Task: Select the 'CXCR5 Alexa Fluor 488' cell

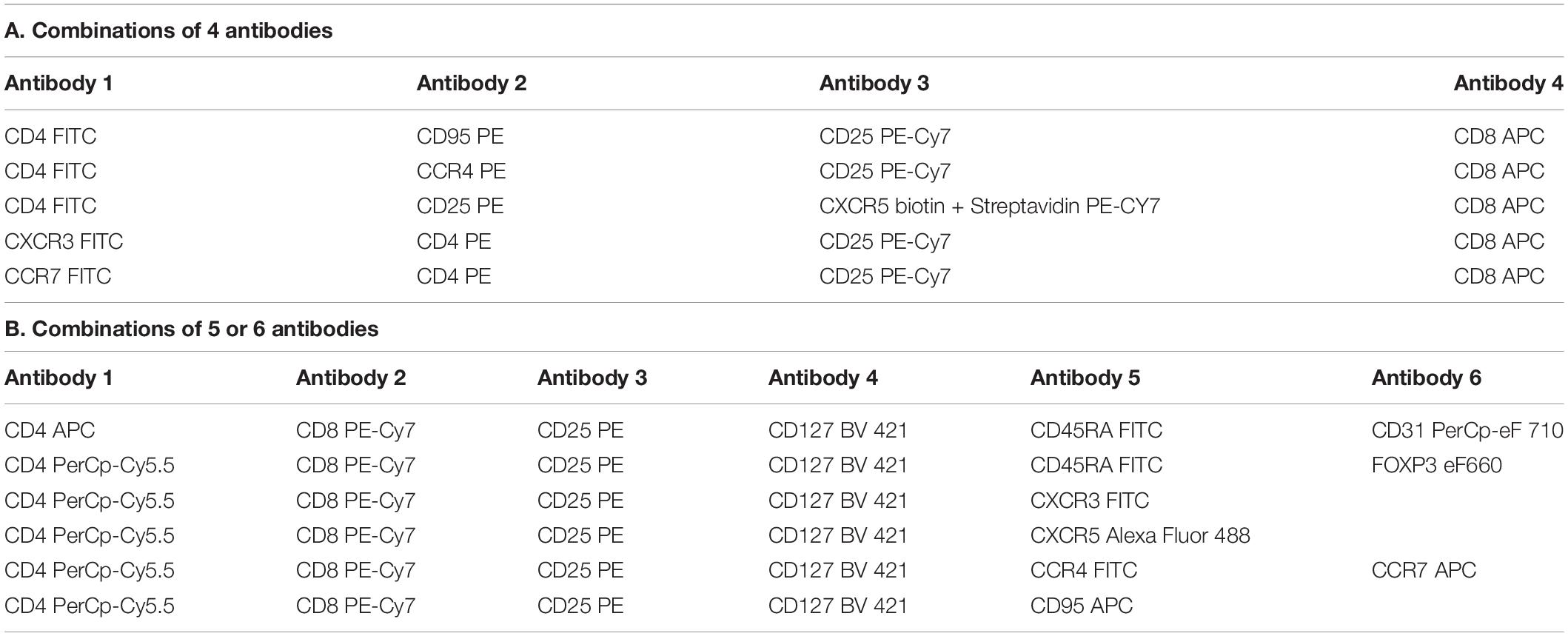Action: coord(1140,535)
